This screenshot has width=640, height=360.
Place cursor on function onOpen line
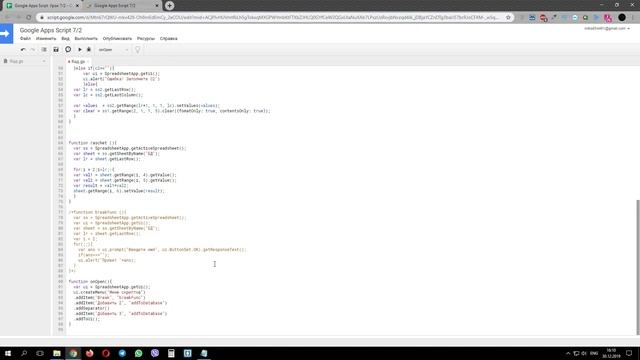pyautogui.click(x=90, y=282)
